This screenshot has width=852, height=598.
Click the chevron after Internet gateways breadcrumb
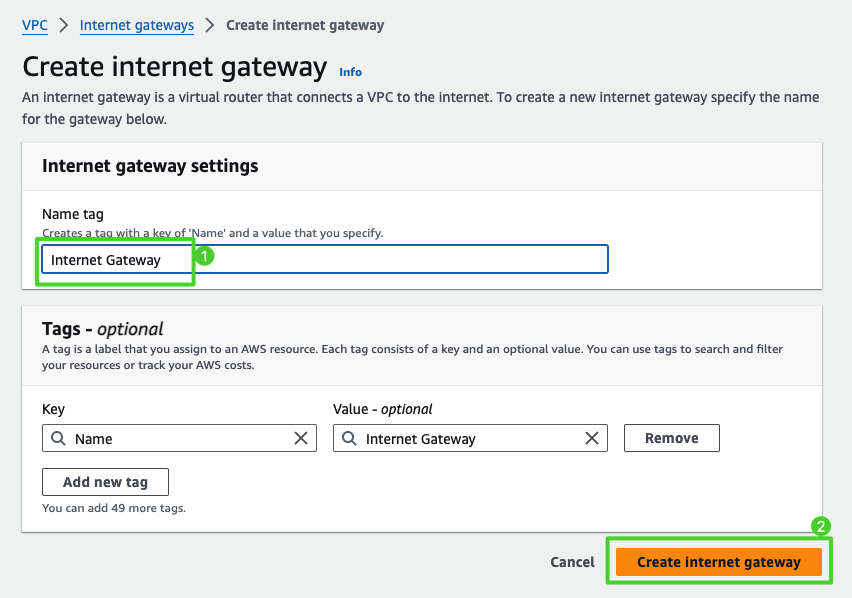[x=210, y=25]
